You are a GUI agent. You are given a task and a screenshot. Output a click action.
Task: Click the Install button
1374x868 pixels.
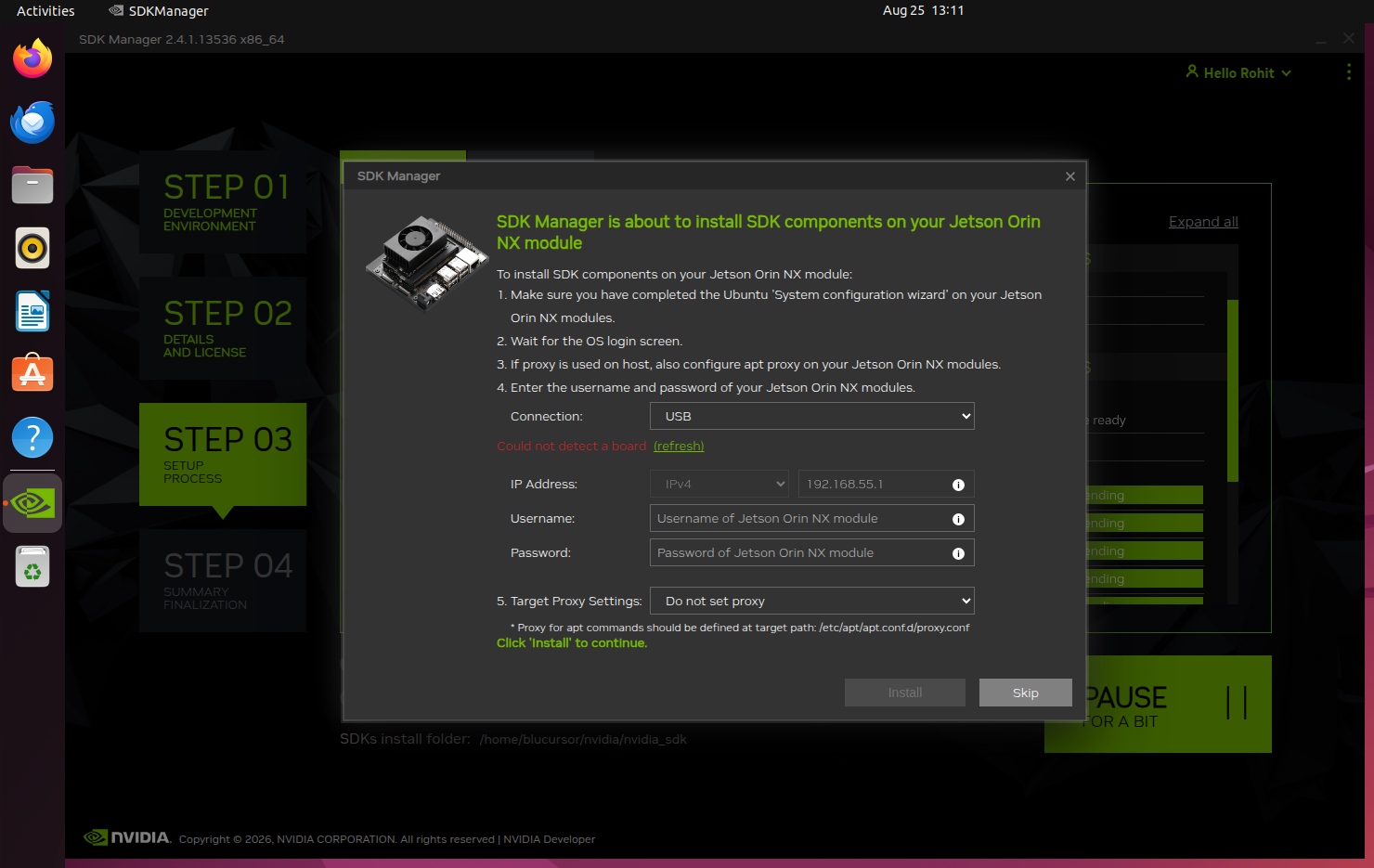coord(905,693)
